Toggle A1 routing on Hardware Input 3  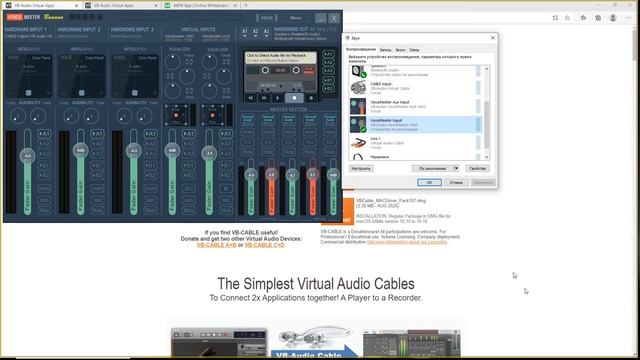click(150, 133)
